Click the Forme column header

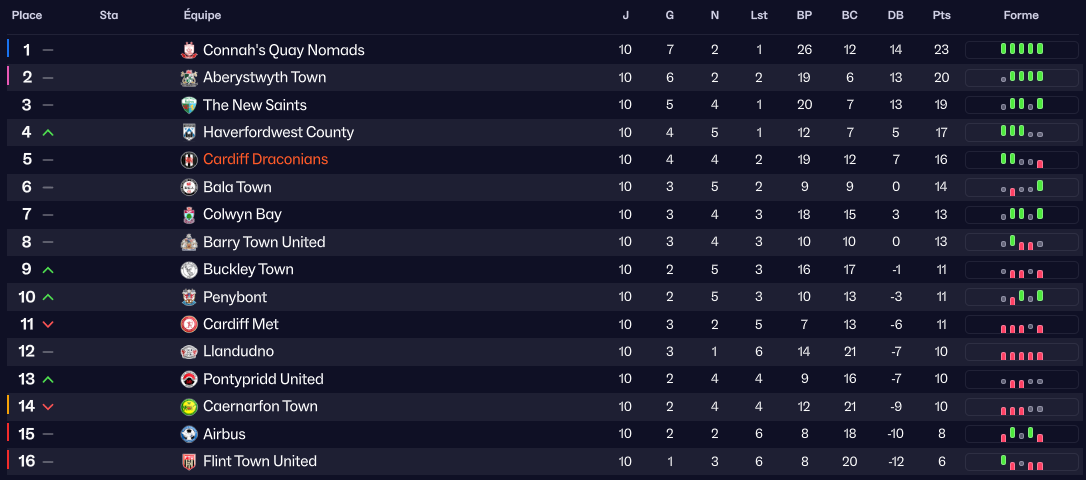pos(1021,15)
